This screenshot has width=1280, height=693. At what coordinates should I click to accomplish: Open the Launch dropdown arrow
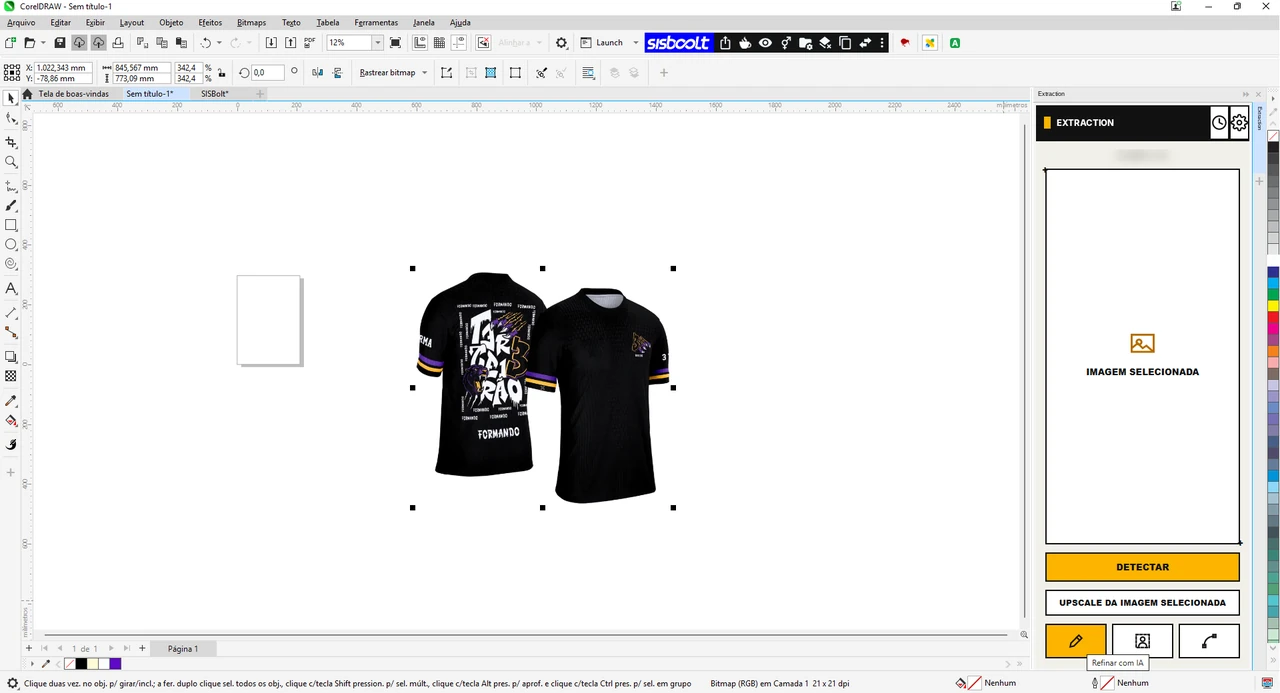[635, 43]
